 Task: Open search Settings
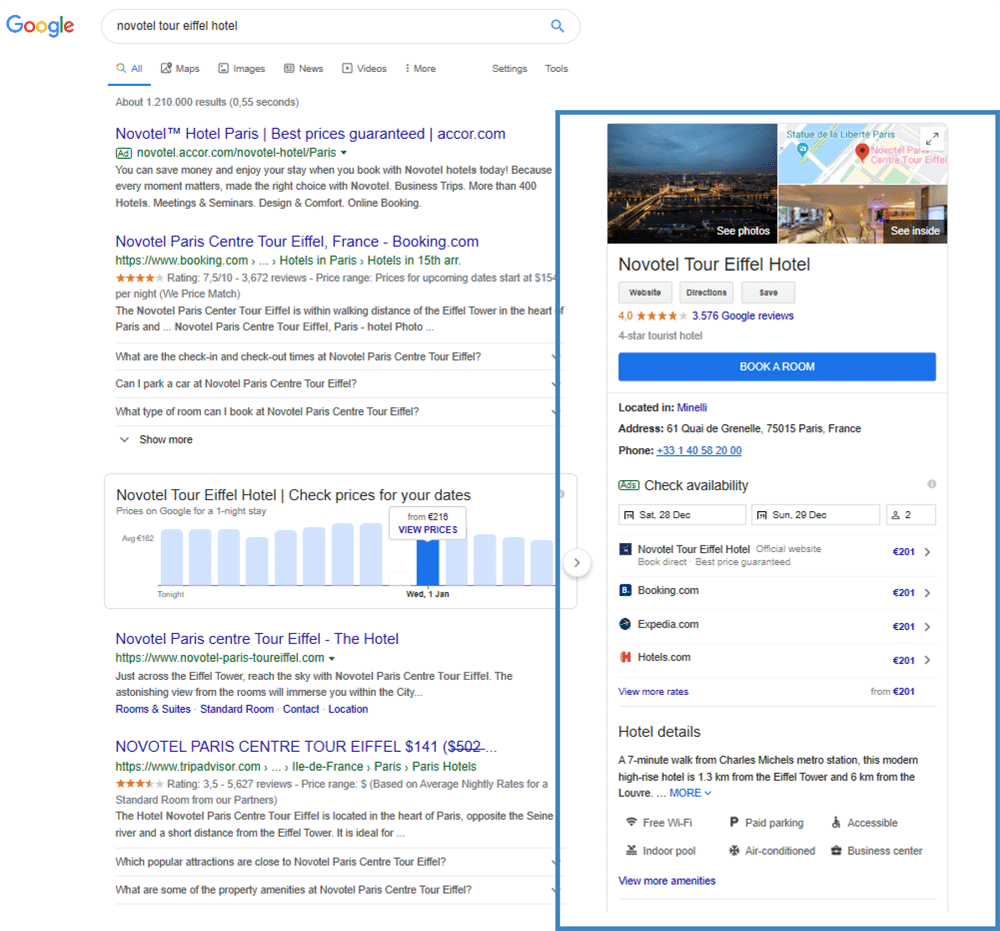pos(509,68)
